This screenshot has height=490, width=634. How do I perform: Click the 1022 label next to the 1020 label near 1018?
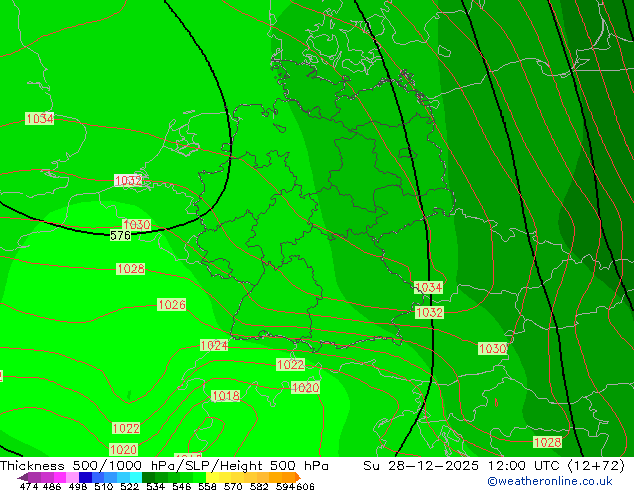290,364
